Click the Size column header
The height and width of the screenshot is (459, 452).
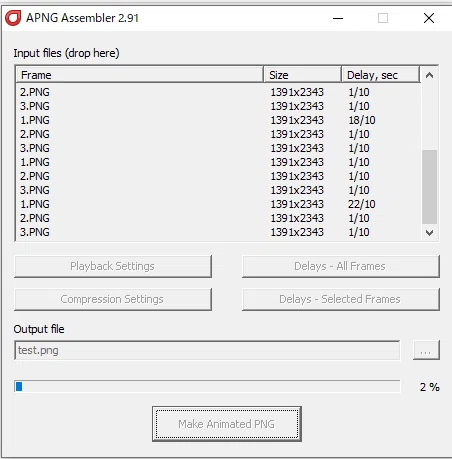(302, 75)
